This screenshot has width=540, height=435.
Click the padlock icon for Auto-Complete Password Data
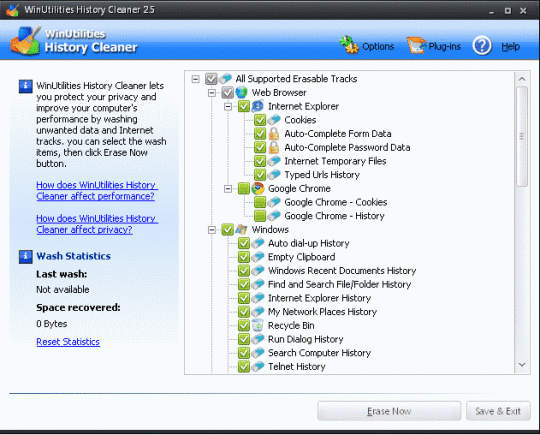[274, 147]
